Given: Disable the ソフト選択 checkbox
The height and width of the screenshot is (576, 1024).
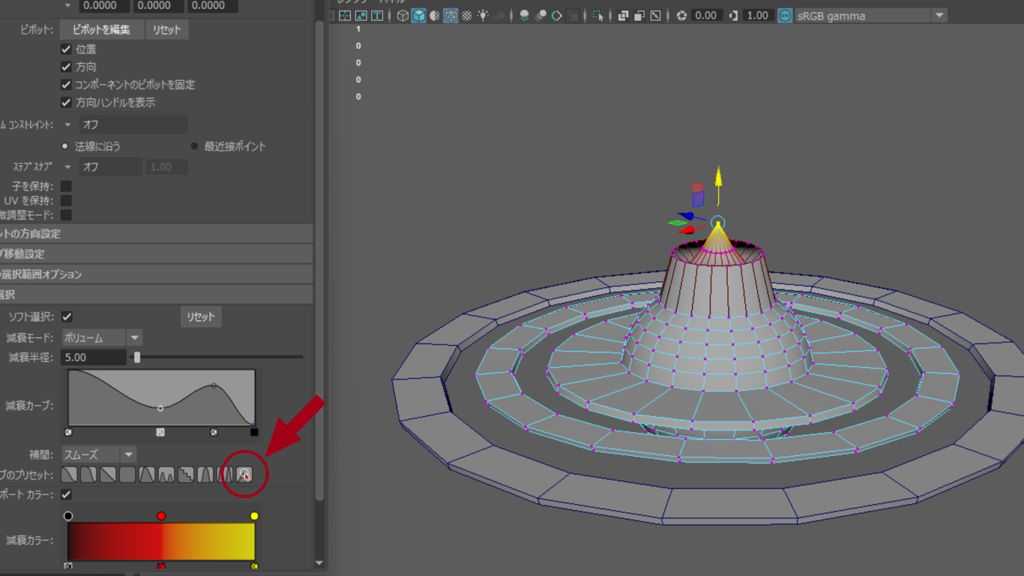Looking at the screenshot, I should 67,317.
